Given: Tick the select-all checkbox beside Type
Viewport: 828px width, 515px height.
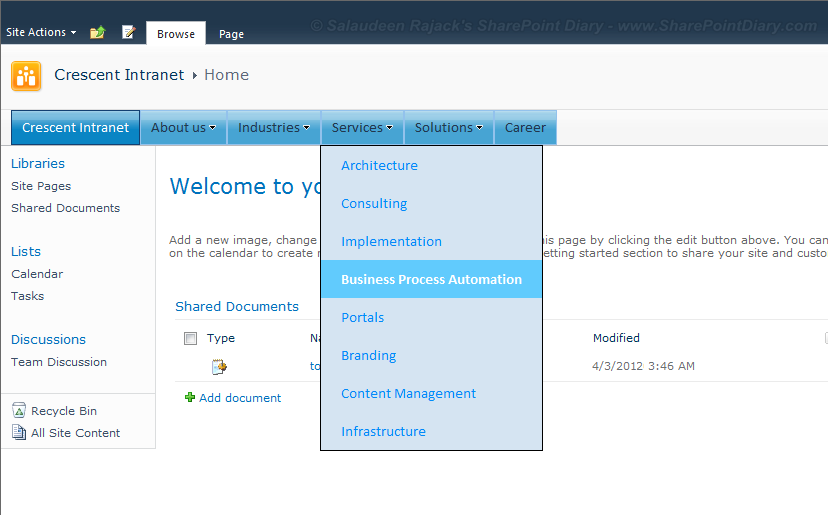Looking at the screenshot, I should pos(190,338).
